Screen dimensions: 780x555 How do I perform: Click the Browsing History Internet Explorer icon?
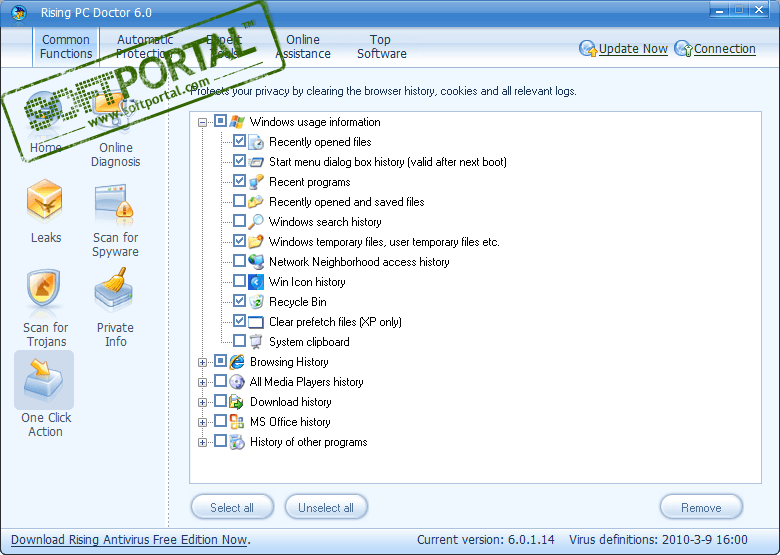tap(237, 362)
